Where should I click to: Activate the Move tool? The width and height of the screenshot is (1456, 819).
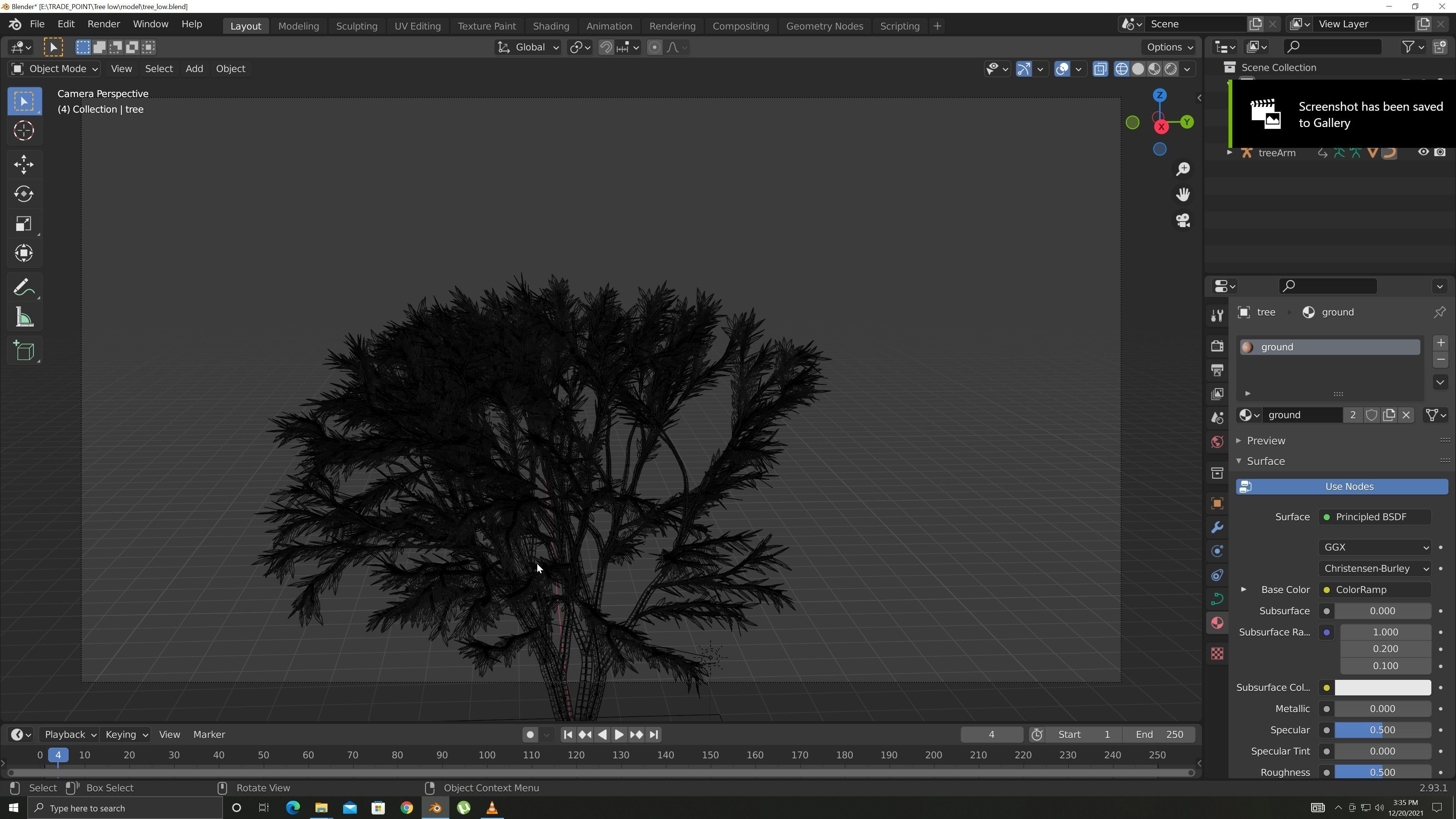click(24, 165)
